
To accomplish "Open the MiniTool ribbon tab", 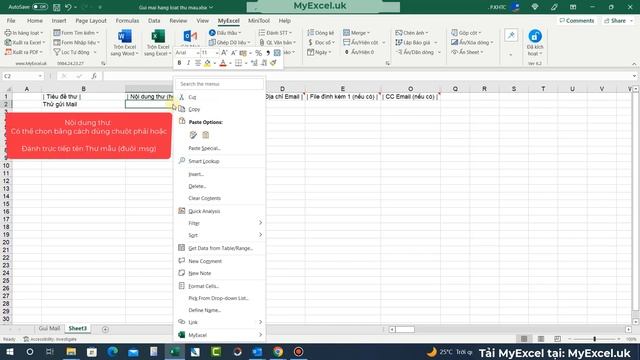I will tap(259, 20).
